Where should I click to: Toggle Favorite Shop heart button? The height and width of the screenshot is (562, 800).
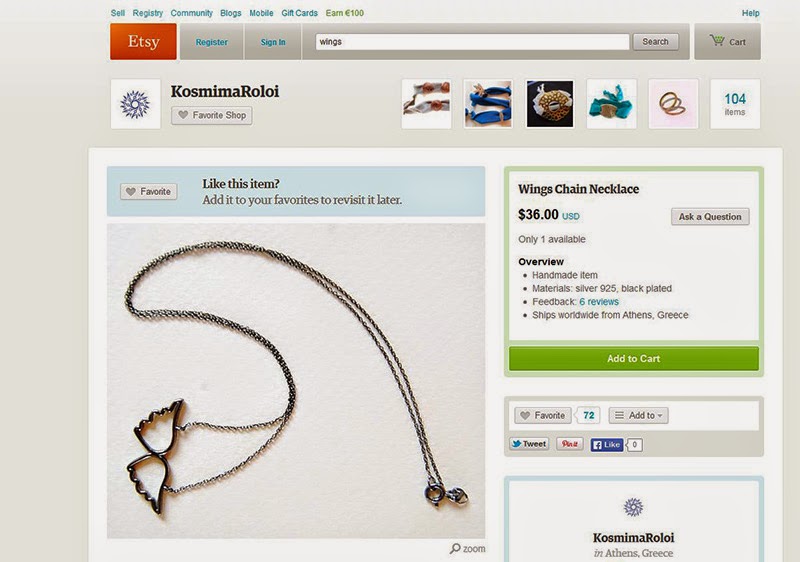212,115
